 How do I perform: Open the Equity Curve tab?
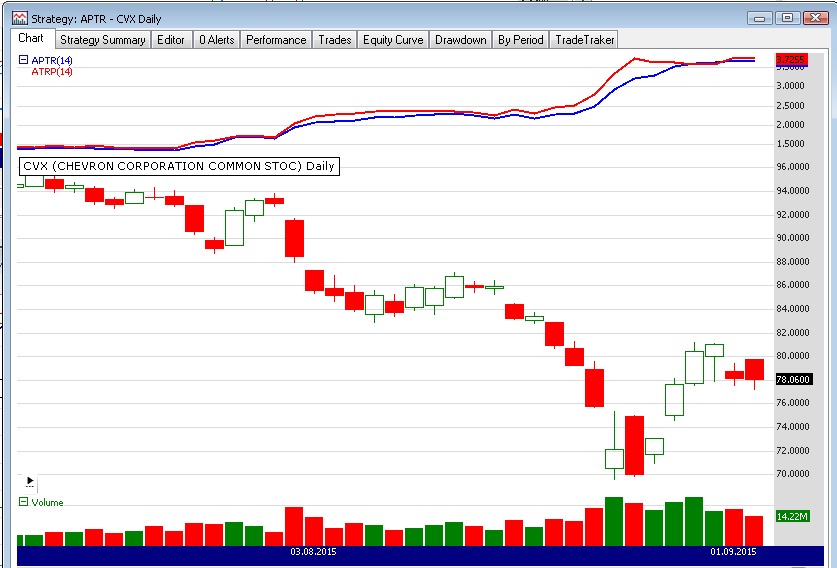tap(393, 40)
